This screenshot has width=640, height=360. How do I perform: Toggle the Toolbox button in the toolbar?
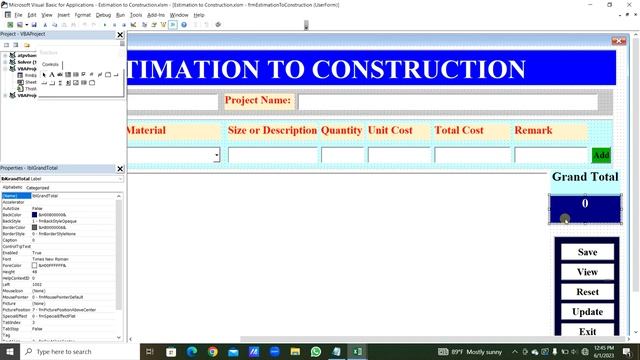click(173, 24)
